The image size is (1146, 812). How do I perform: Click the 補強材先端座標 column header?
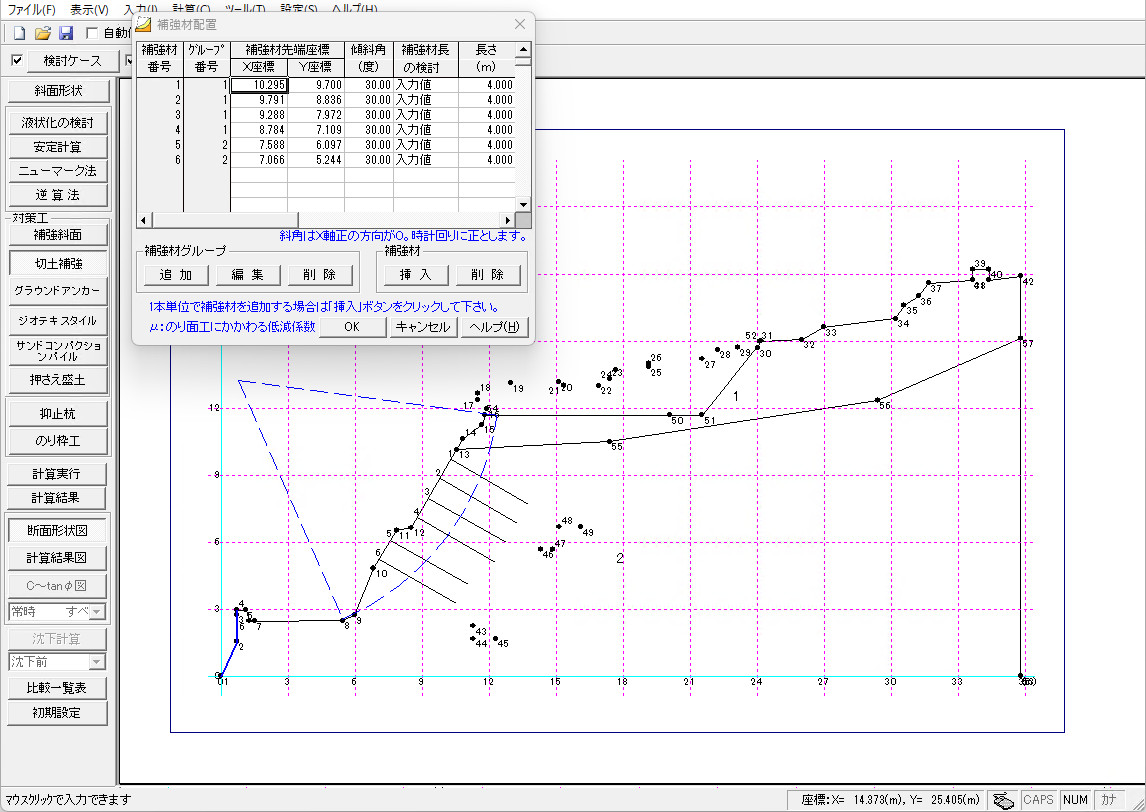287,50
